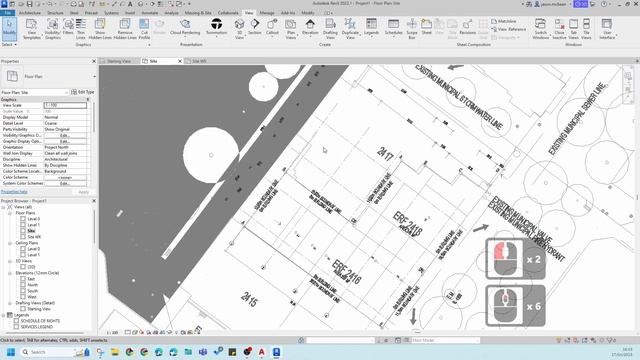Collapse the Legends node
640x360 pixels.
point(4,315)
